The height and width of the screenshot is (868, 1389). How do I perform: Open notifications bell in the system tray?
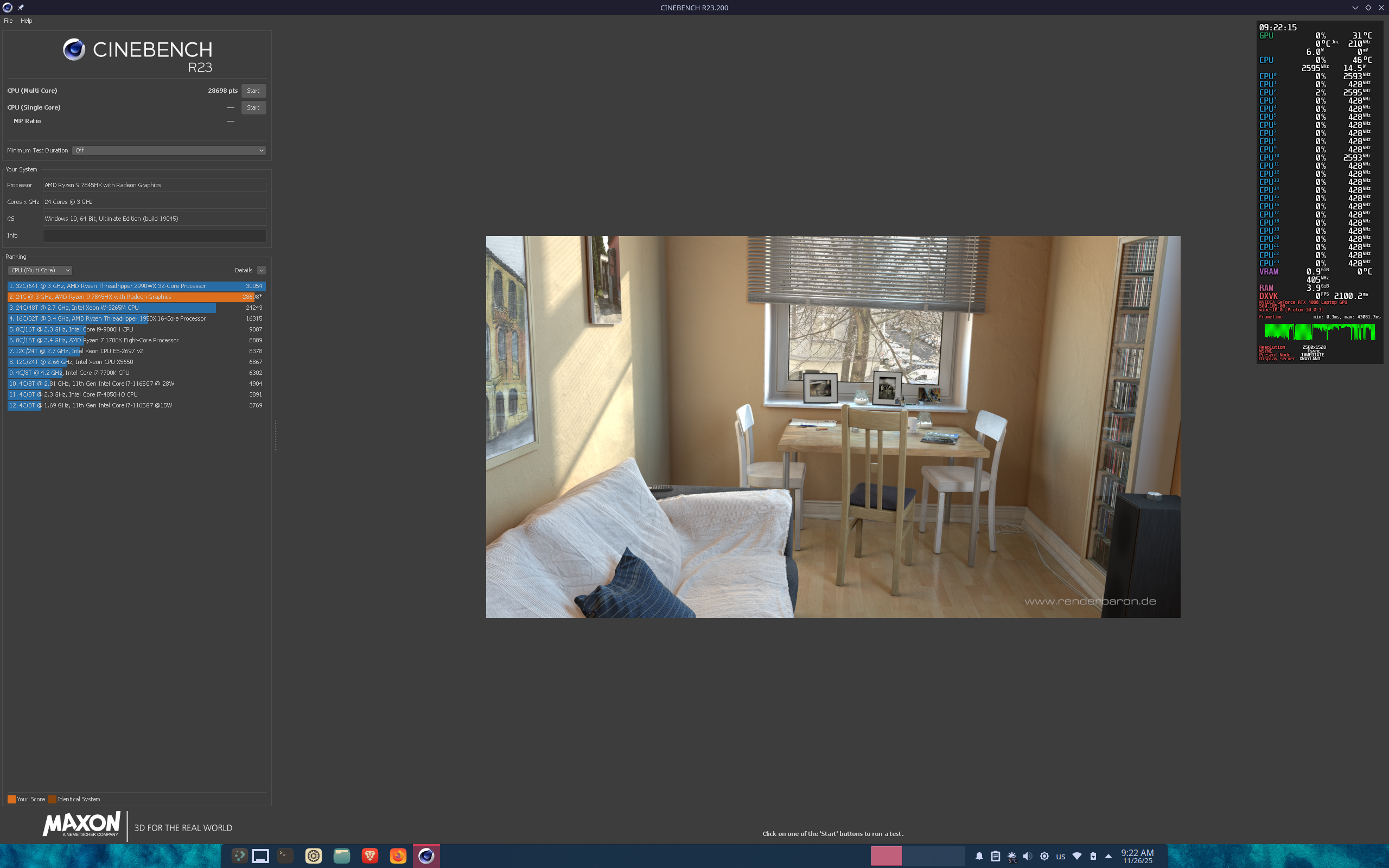point(979,856)
